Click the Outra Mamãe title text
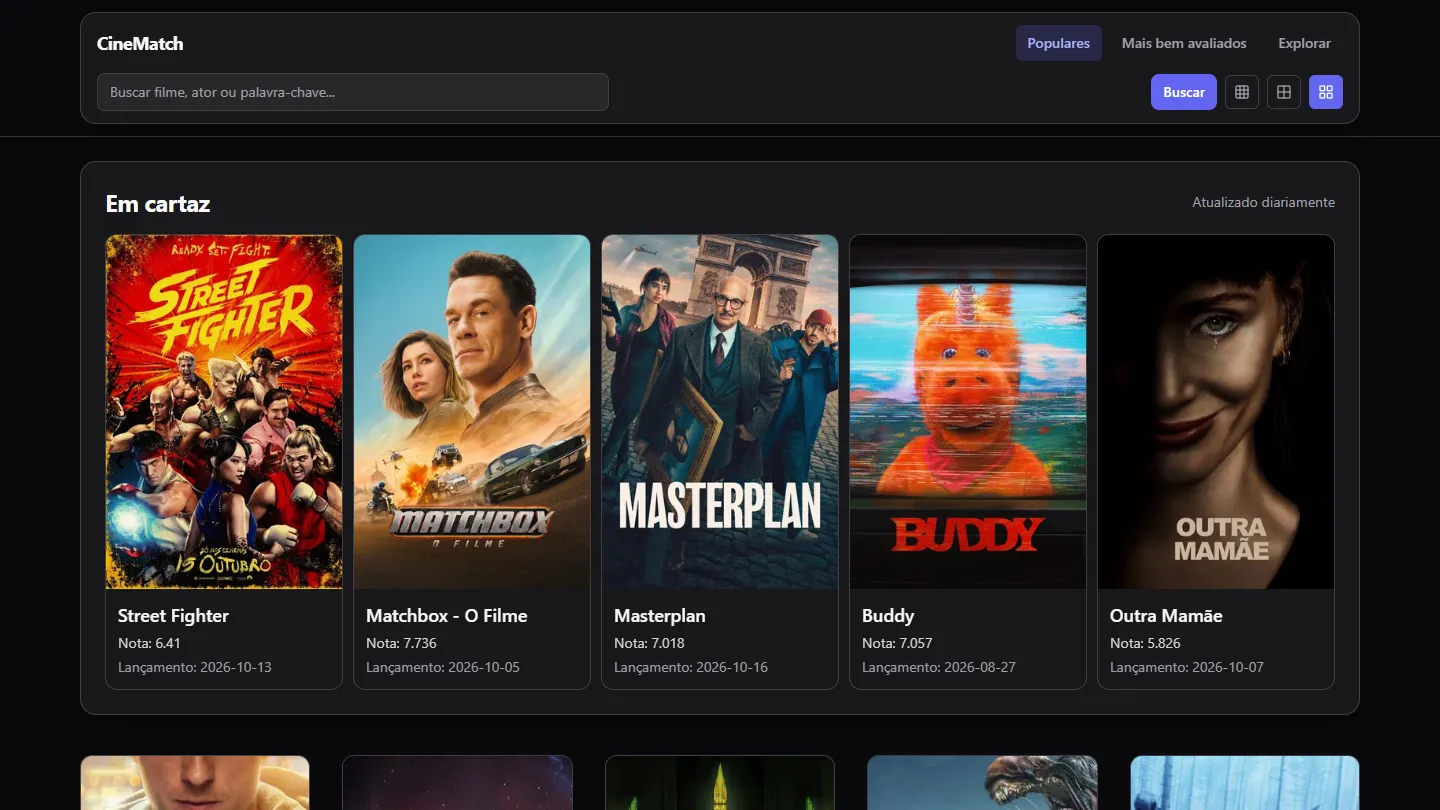This screenshot has height=810, width=1440. click(1166, 616)
